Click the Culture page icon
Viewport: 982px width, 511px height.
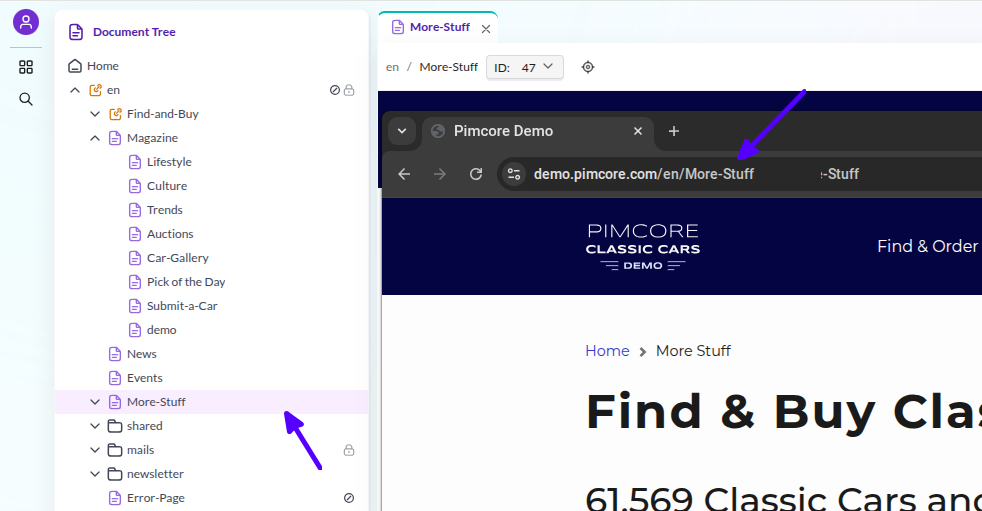click(x=135, y=186)
